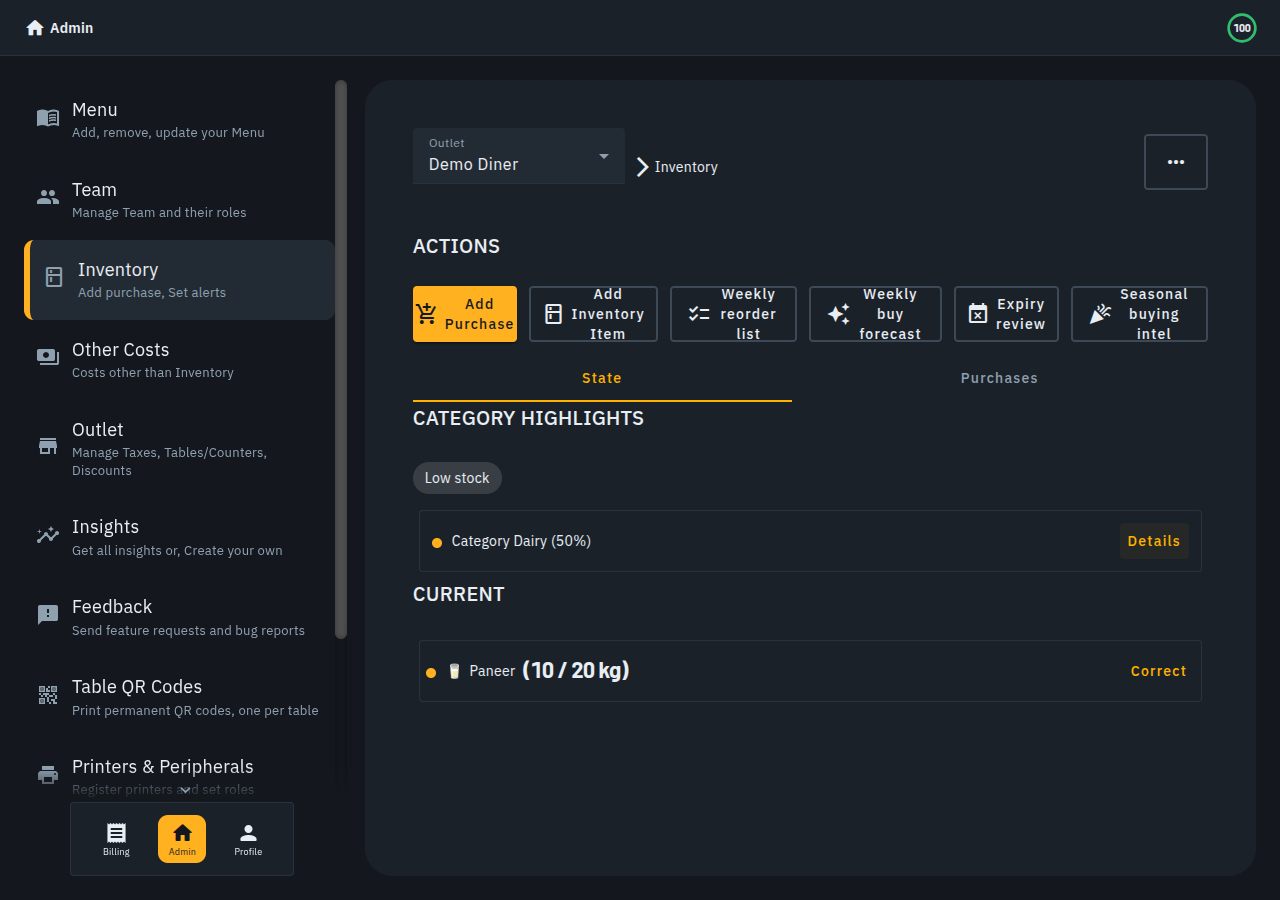Click the Paneer (10 / 20 kg) text
The width and height of the screenshot is (1280, 900).
tap(549, 670)
